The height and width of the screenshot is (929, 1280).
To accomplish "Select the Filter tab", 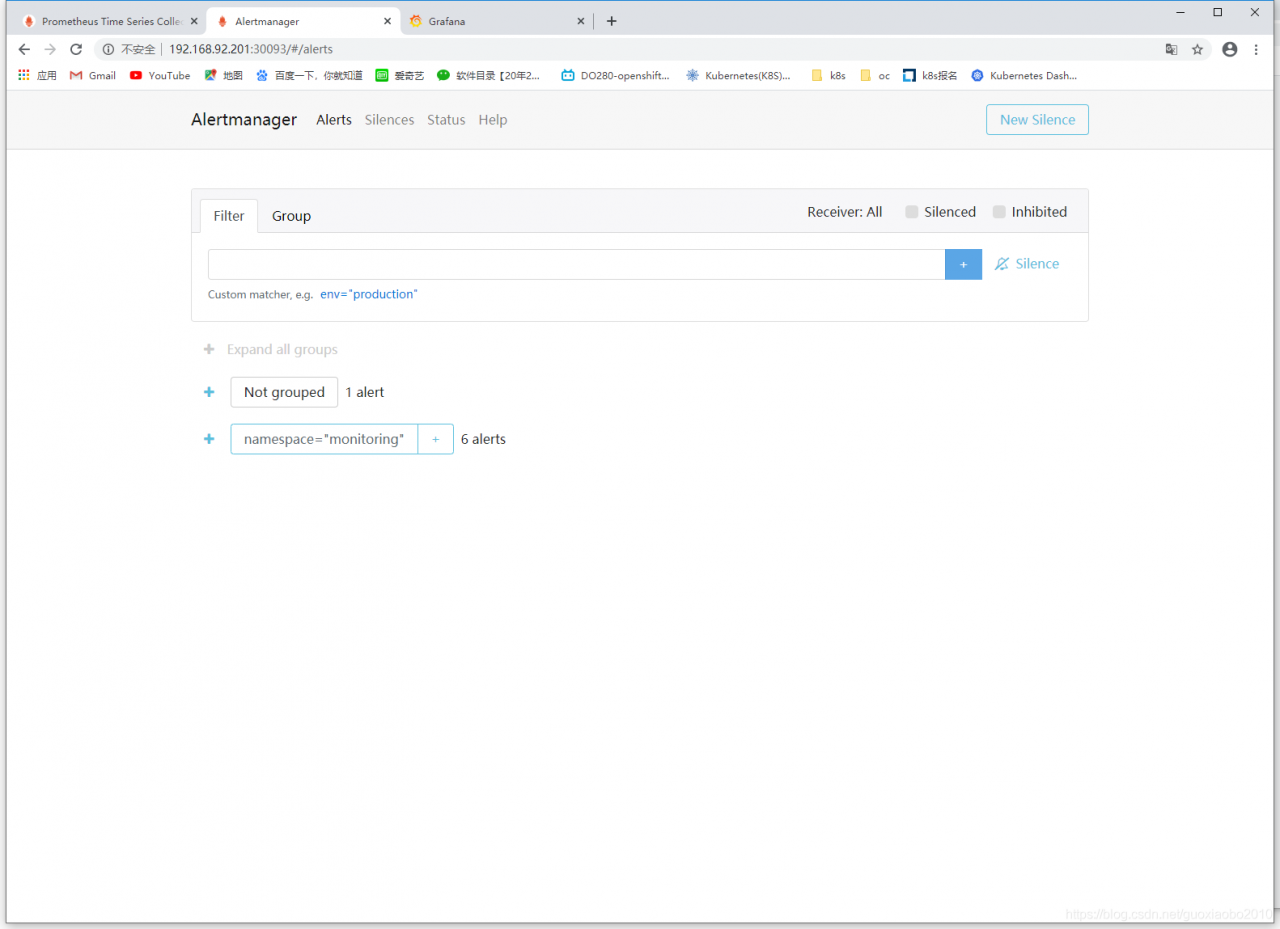I will coord(229,216).
